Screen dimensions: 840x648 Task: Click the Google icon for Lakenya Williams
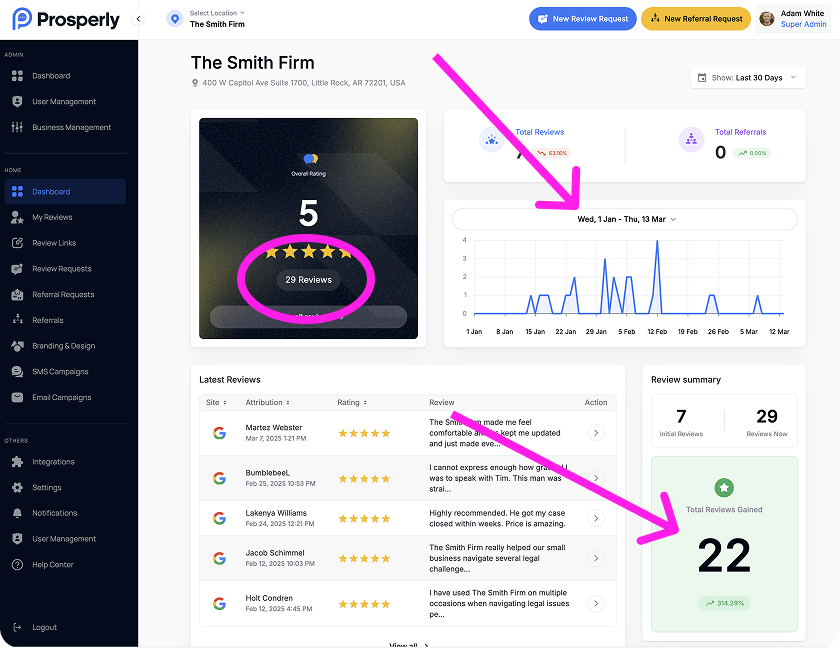pos(219,518)
